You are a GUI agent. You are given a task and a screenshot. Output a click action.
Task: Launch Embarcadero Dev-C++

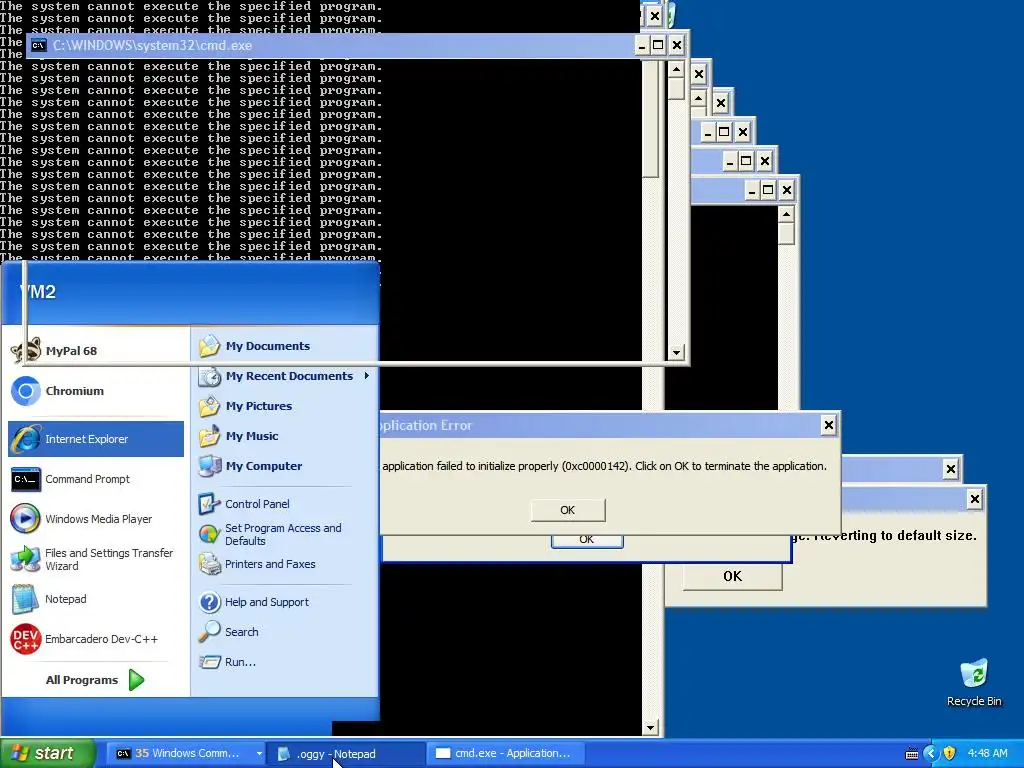click(96, 639)
